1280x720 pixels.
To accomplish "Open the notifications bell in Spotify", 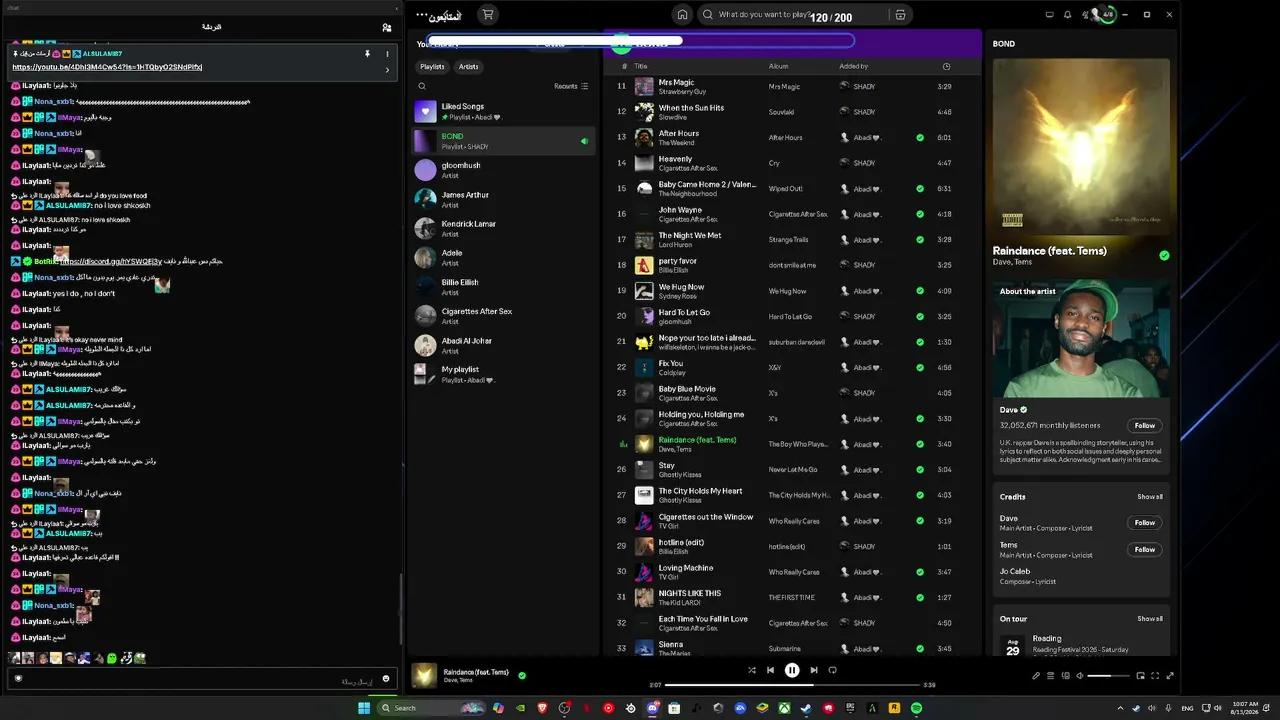I will (1067, 15).
